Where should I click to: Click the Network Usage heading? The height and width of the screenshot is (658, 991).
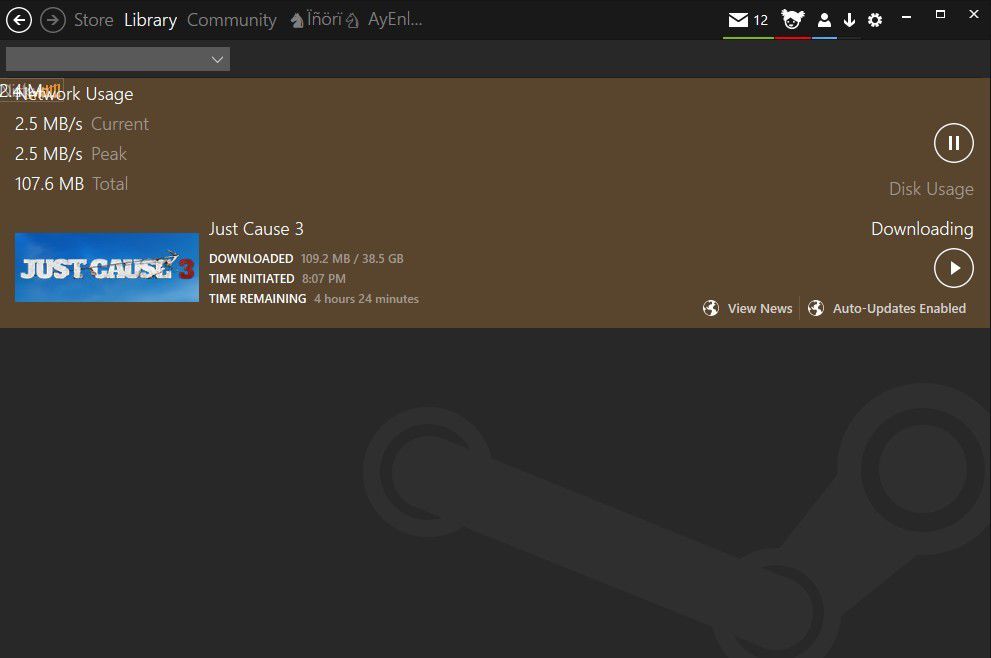[74, 94]
